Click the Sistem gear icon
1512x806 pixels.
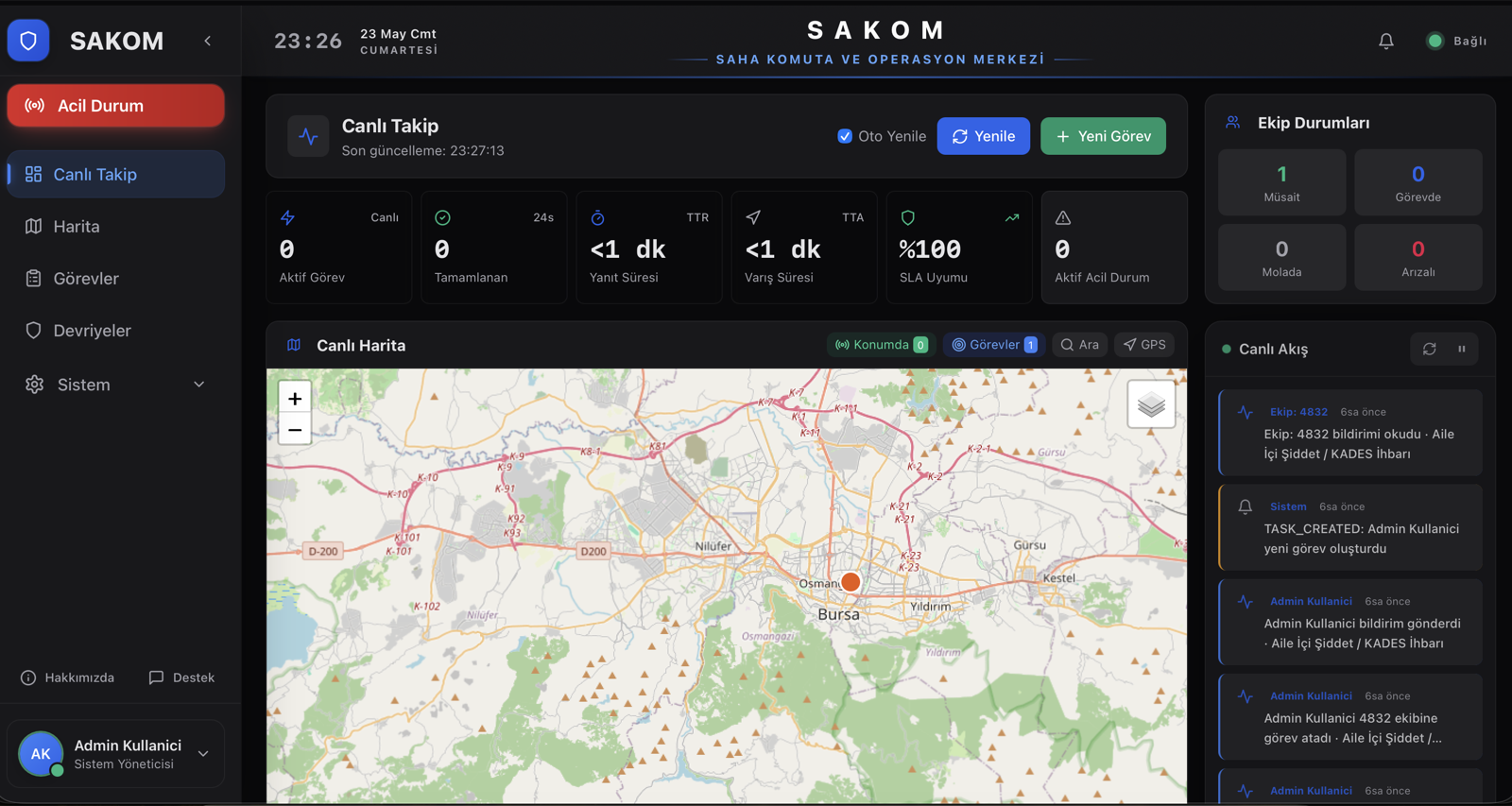tap(34, 385)
